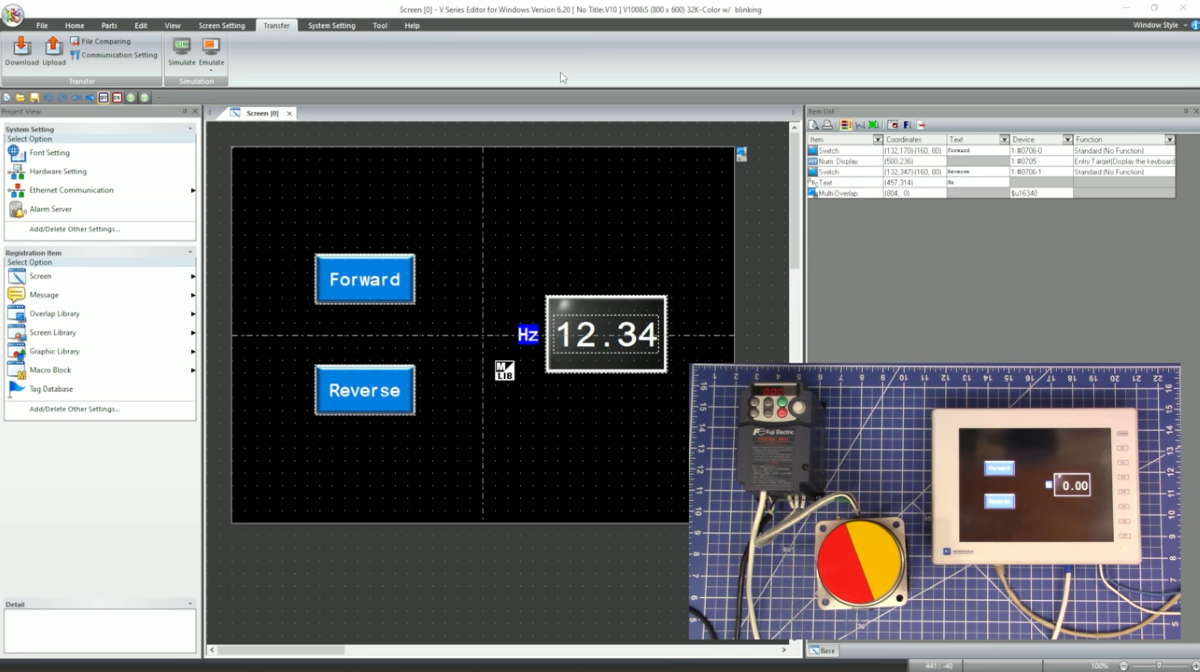1200x672 pixels.
Task: Expand the Macro Block submenu arrow
Action: (193, 370)
